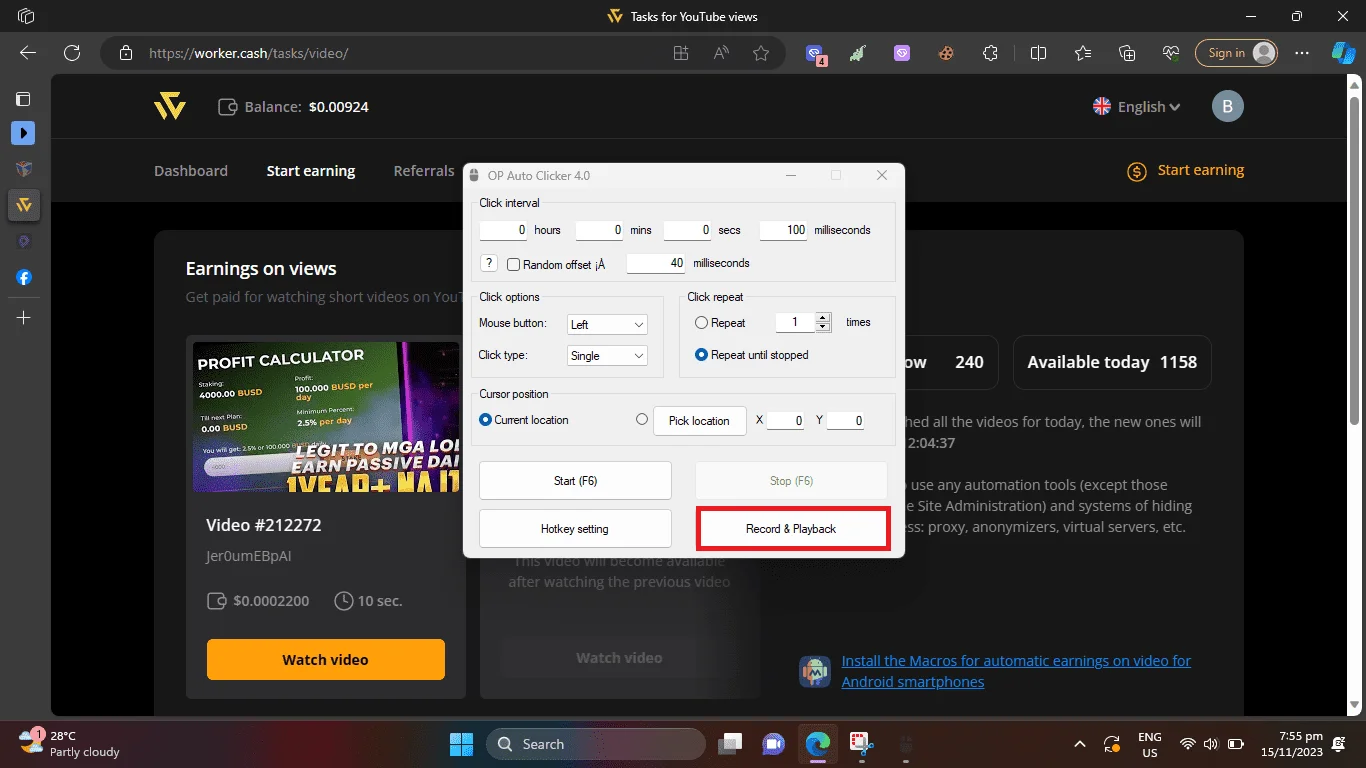Click the Pick location button
The width and height of the screenshot is (1366, 768).
point(699,421)
